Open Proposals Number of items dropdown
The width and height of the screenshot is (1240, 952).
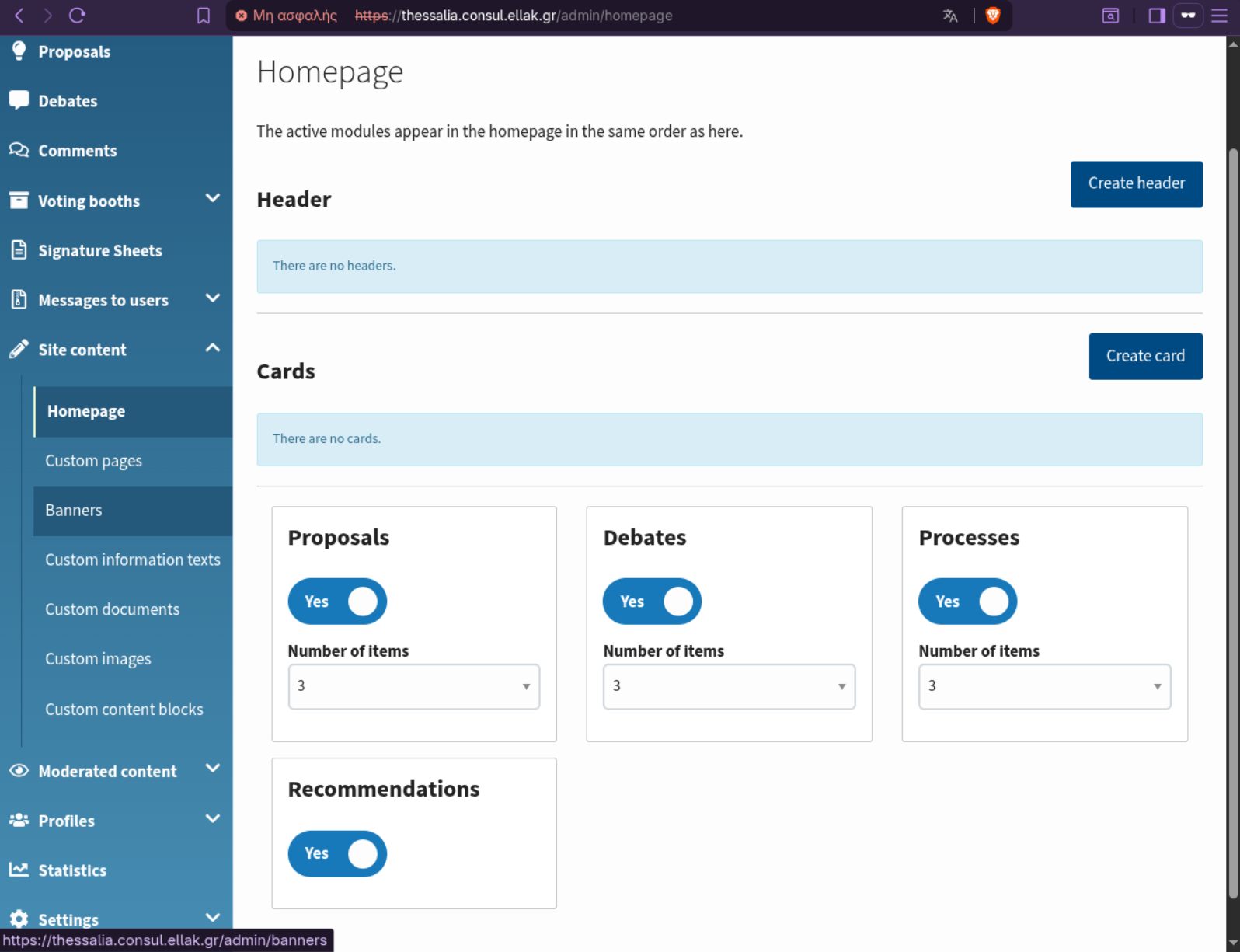pos(414,686)
